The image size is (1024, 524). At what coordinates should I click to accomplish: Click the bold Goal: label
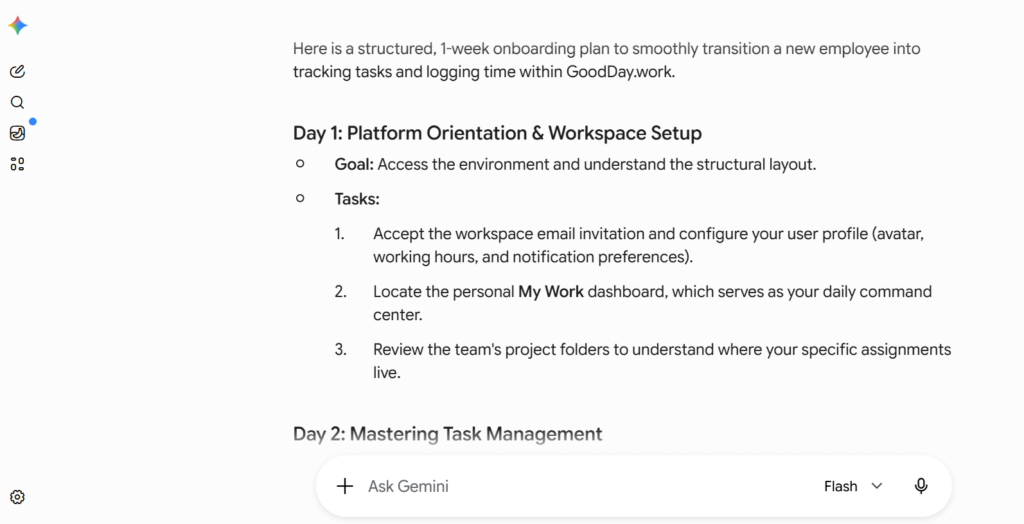pyautogui.click(x=354, y=164)
